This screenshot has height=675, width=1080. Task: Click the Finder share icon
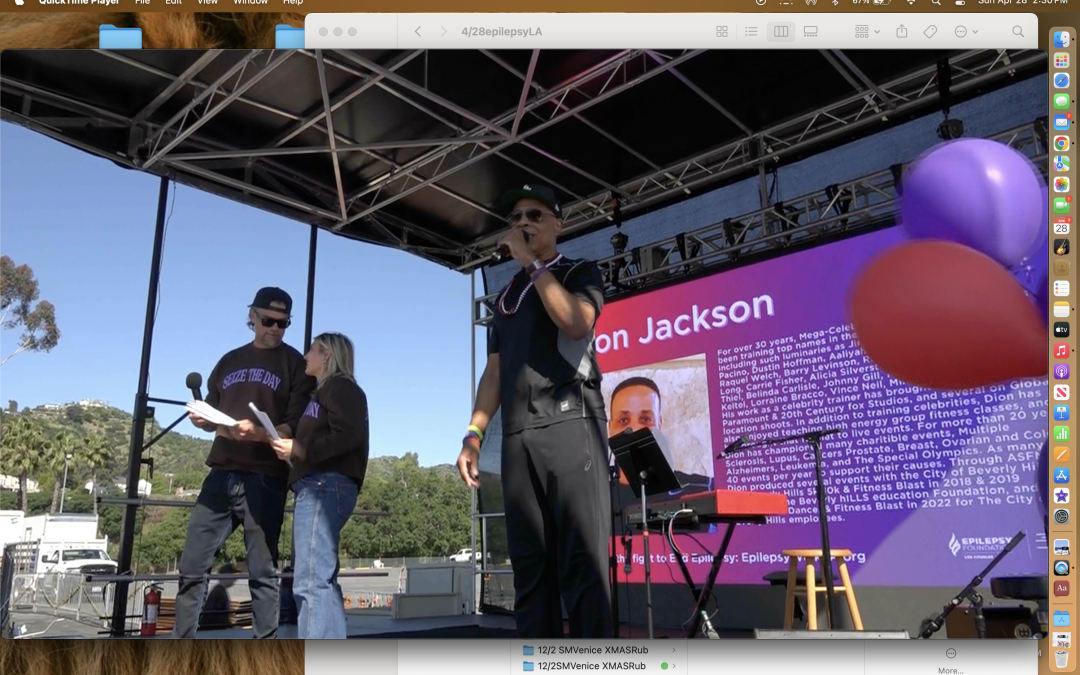pos(902,32)
